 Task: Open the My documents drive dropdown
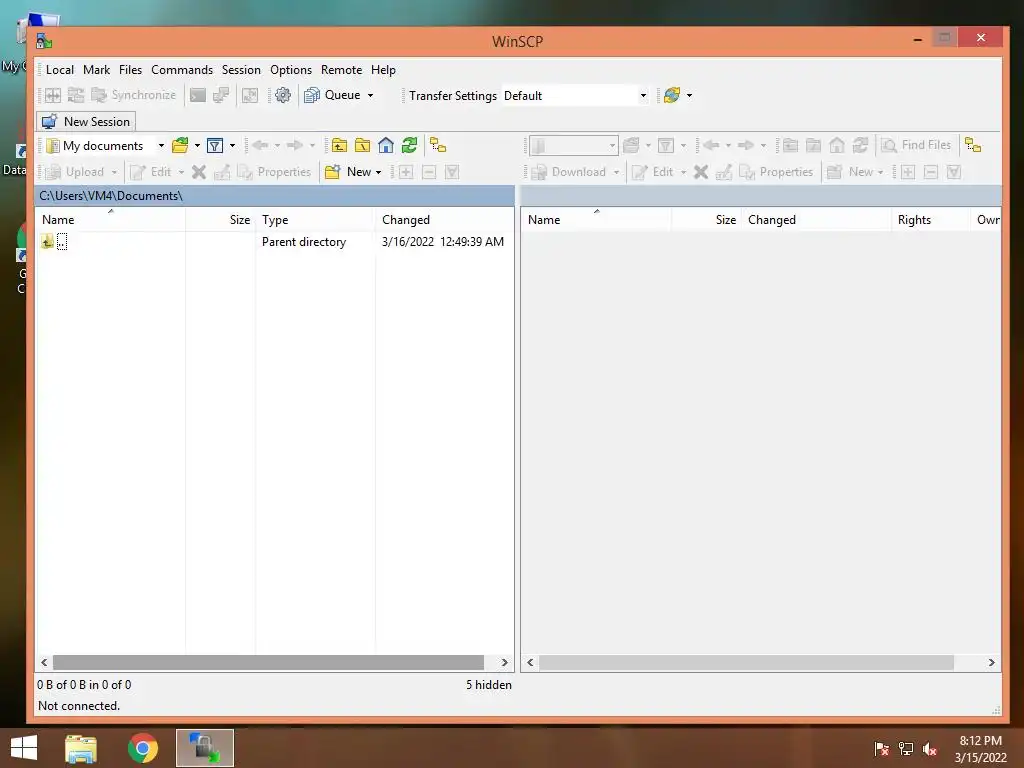(105, 146)
